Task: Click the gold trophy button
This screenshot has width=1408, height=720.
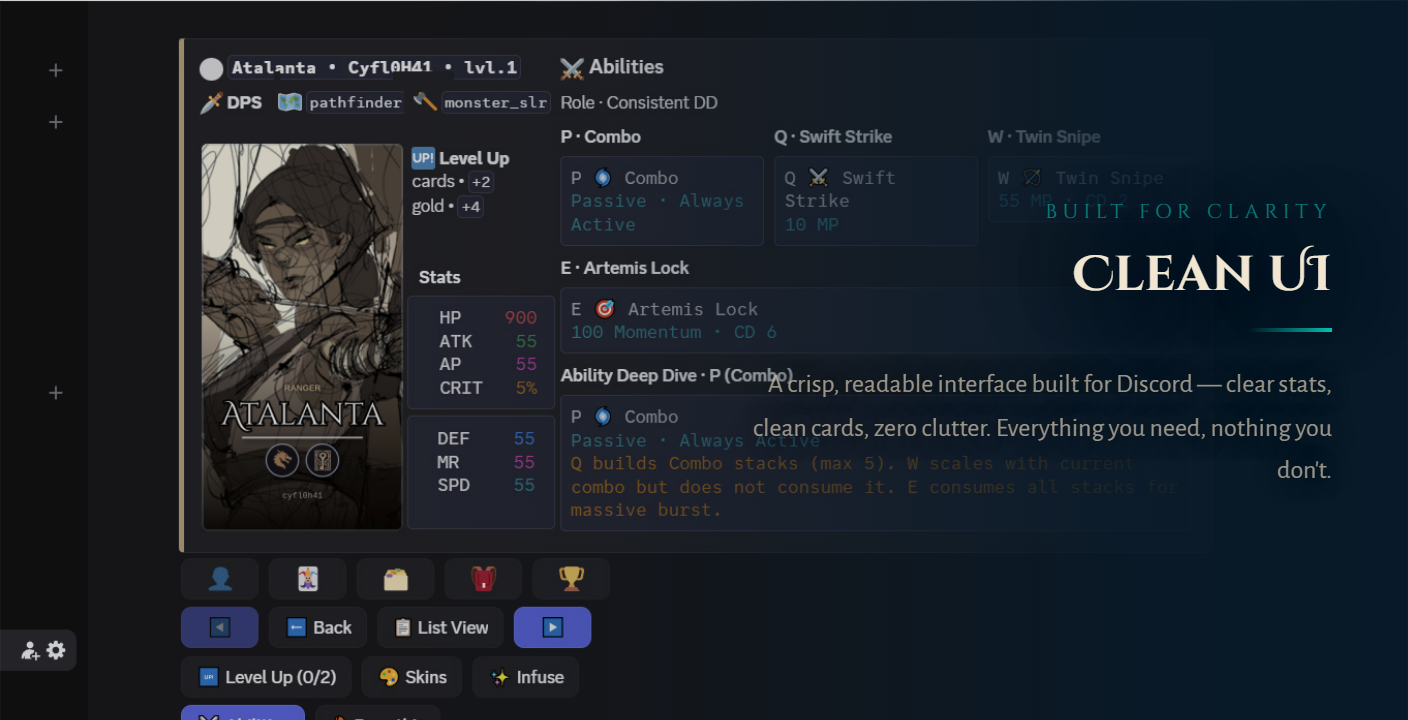Action: click(x=571, y=579)
